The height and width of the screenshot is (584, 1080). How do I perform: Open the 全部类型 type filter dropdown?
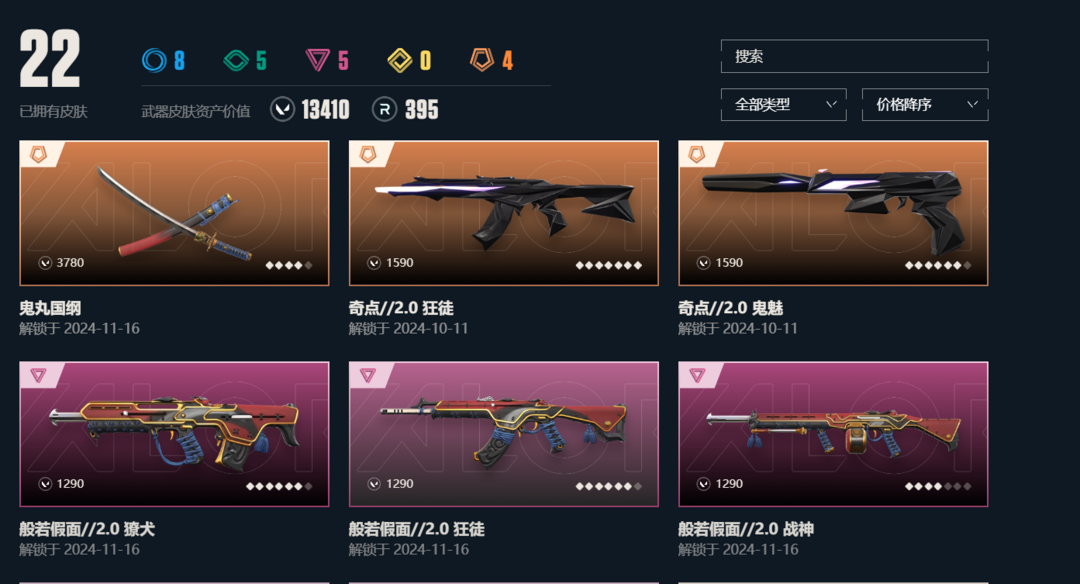coord(784,105)
